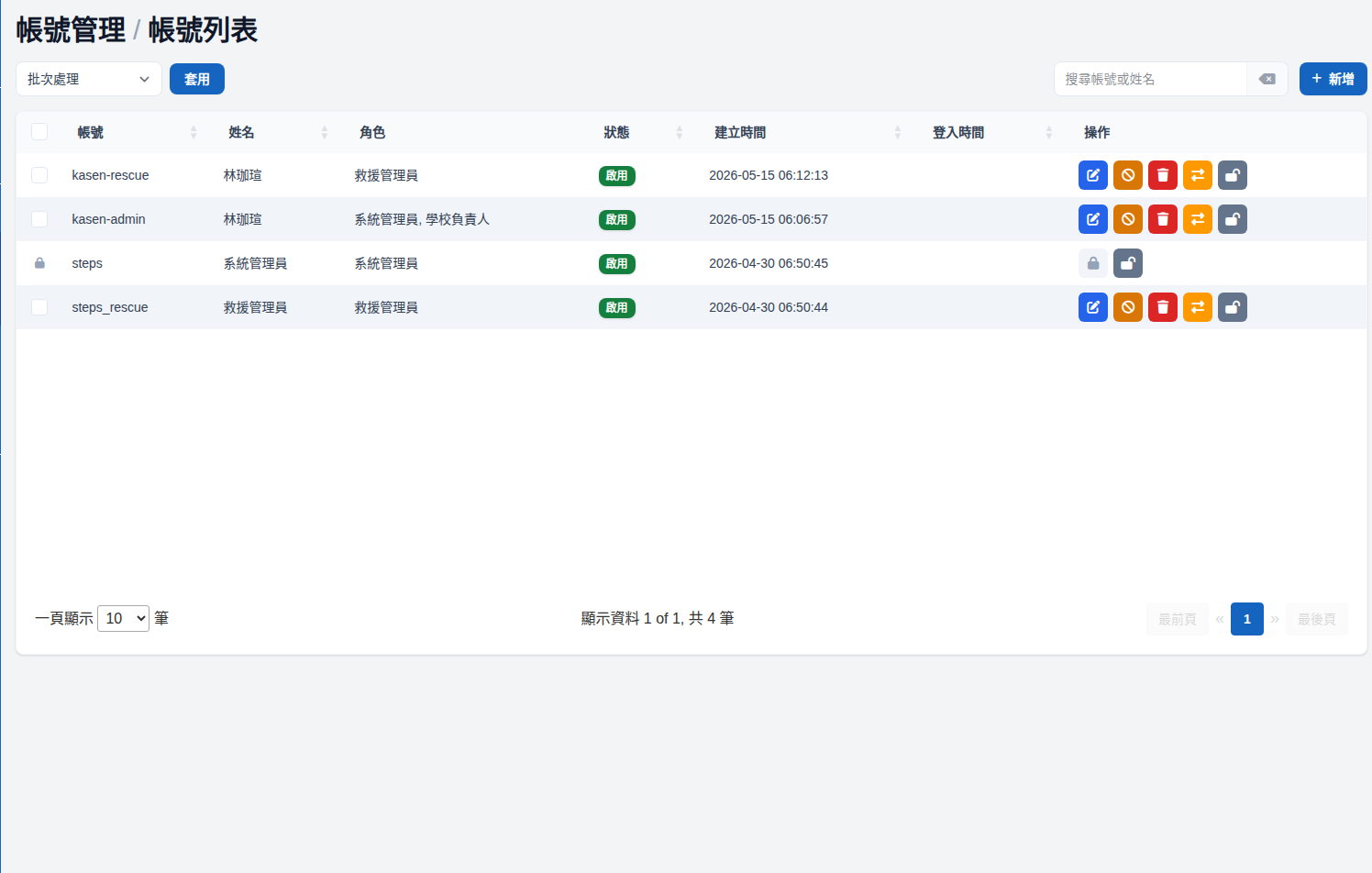This screenshot has width=1372, height=873.
Task: Delete the kasen-rescue account
Action: click(1163, 175)
